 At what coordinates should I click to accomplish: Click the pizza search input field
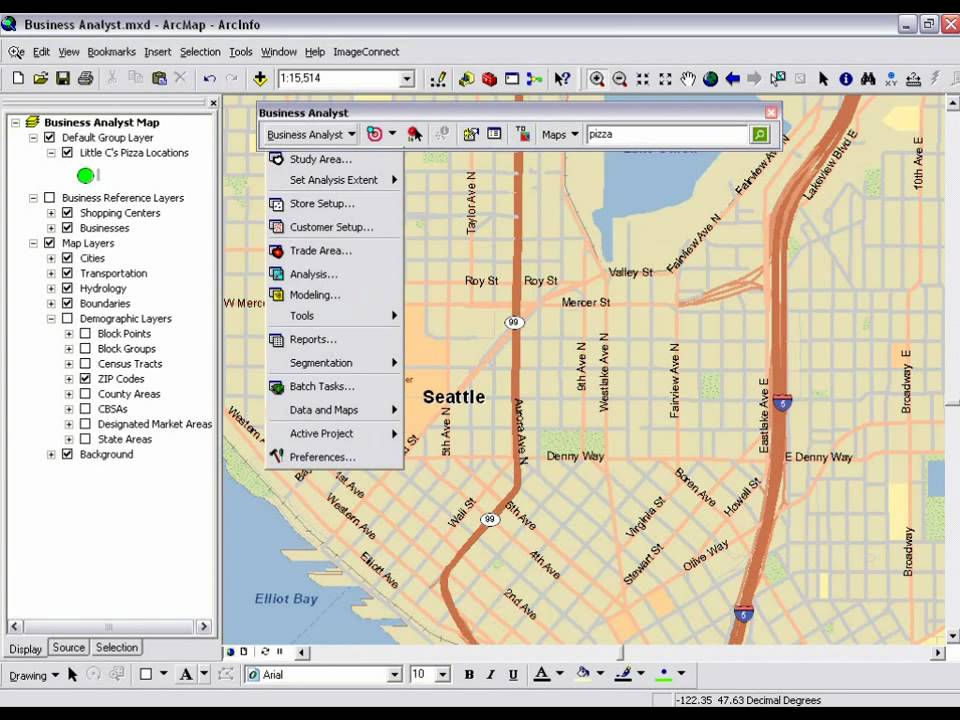667,135
